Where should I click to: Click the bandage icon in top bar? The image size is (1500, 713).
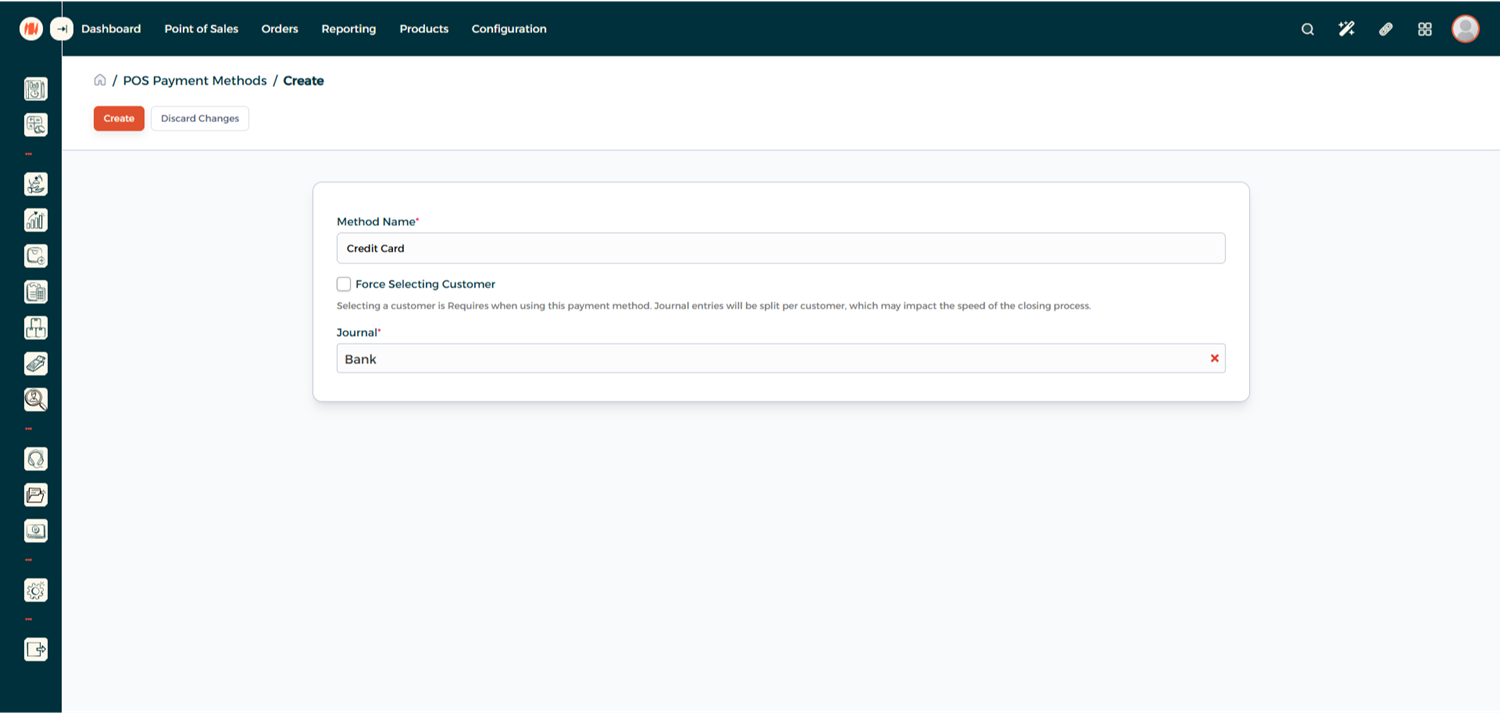pyautogui.click(x=1385, y=29)
